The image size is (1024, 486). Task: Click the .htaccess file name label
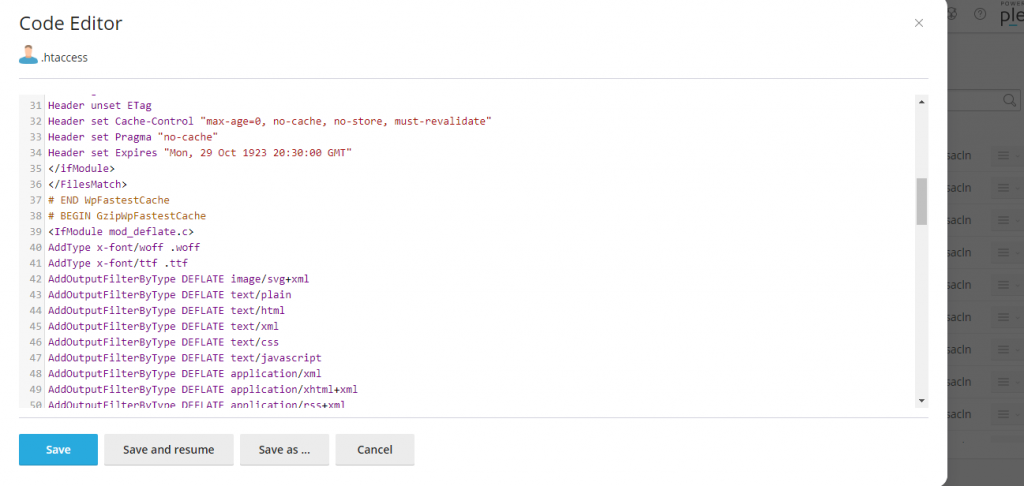click(x=64, y=57)
